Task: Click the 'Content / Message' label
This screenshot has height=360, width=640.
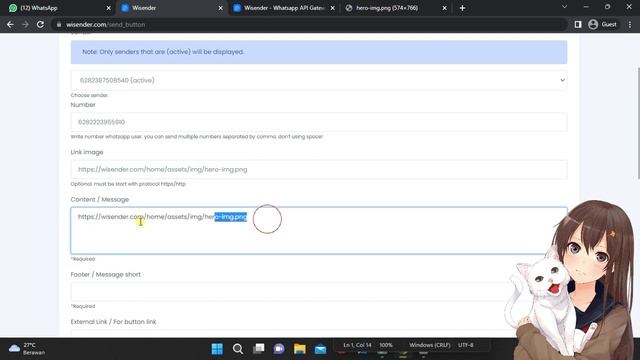Action: (100, 200)
